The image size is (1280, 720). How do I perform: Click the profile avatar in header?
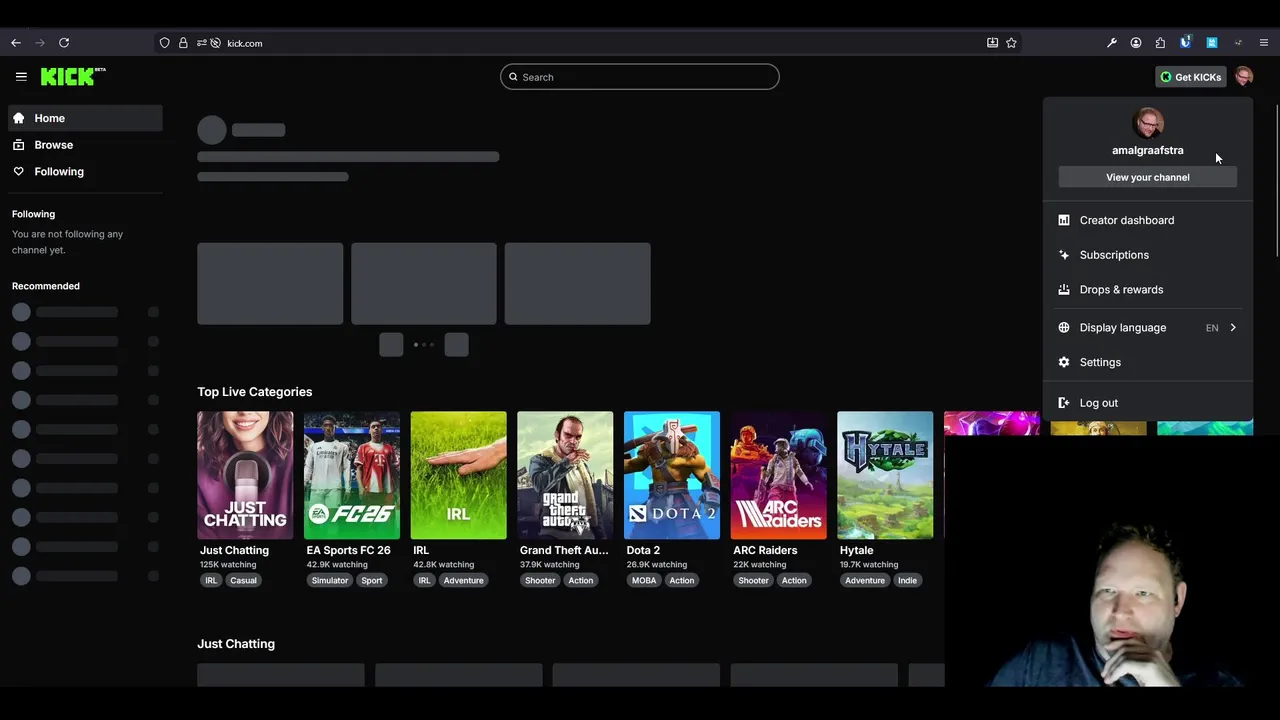coord(1244,77)
